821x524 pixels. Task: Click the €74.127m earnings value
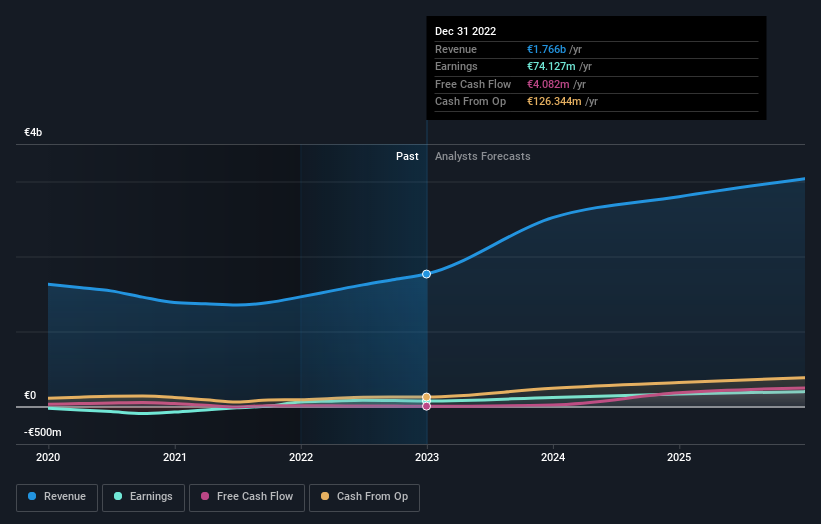click(x=551, y=66)
